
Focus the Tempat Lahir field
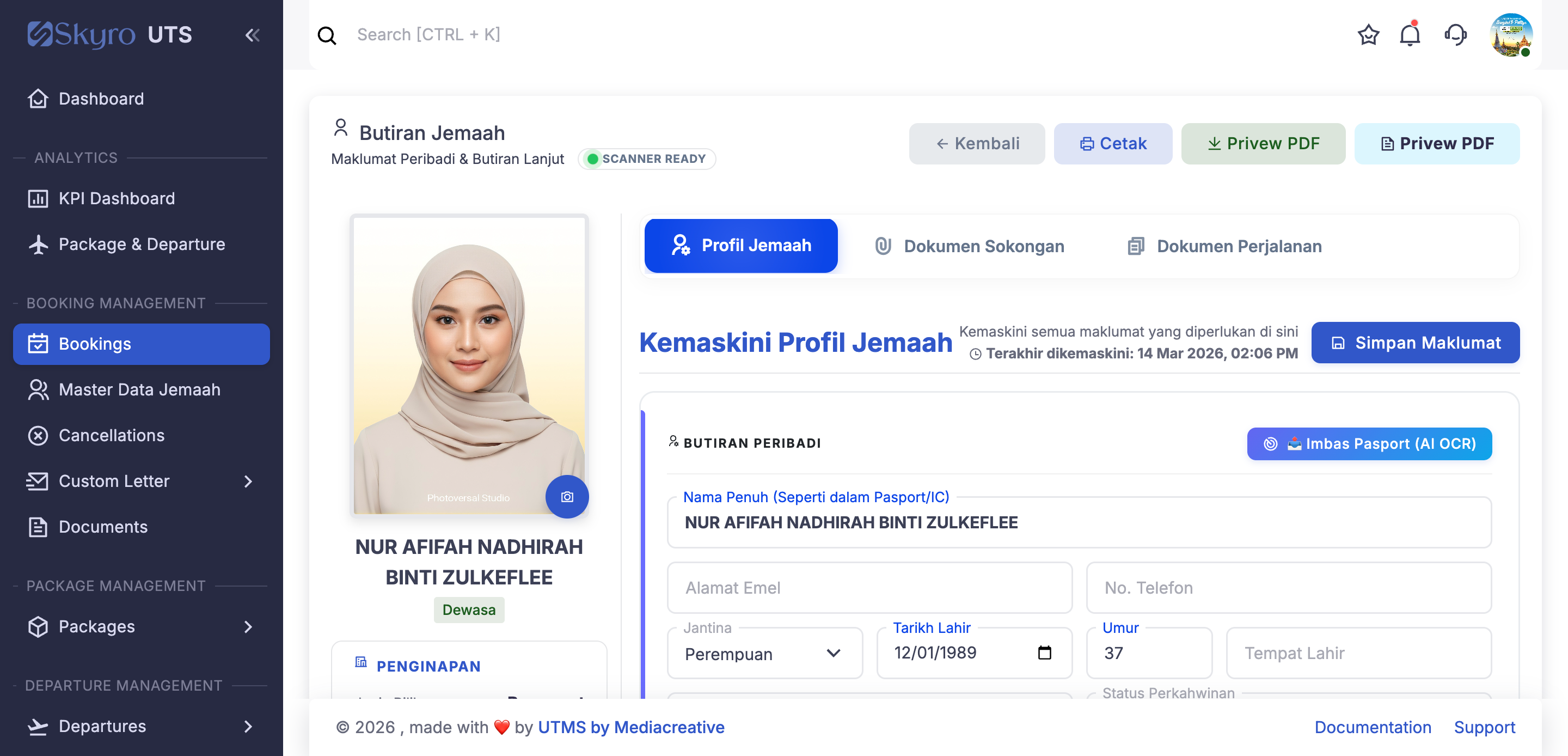pos(1358,654)
